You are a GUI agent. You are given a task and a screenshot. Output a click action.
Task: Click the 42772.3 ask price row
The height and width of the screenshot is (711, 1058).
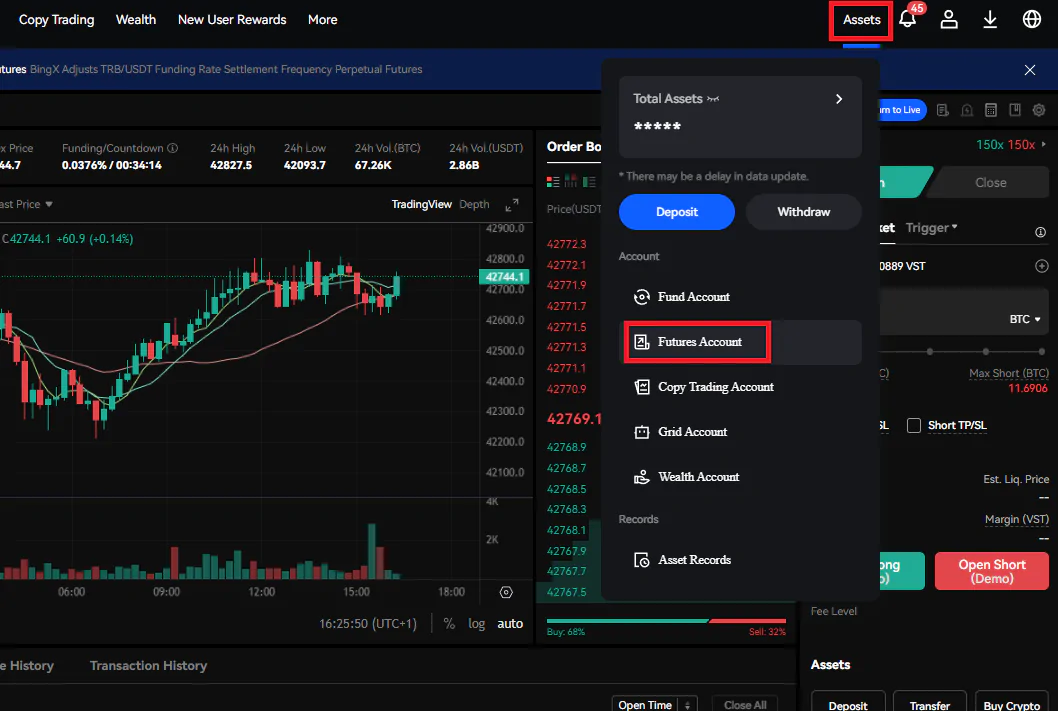(x=566, y=244)
